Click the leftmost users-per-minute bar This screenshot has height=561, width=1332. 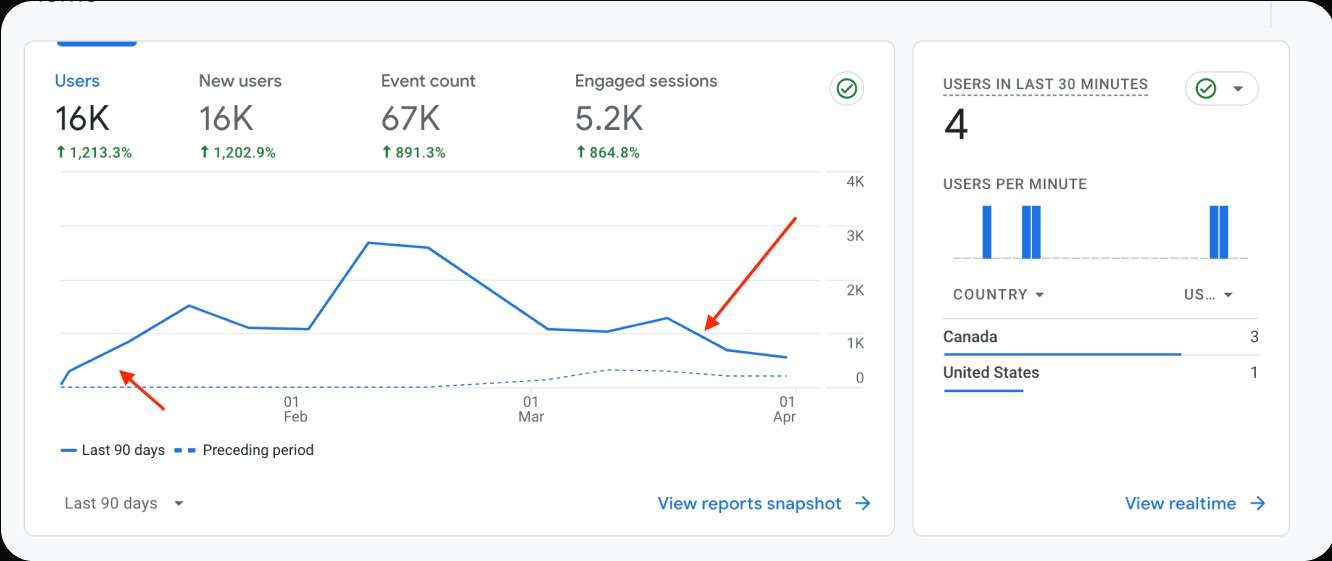coord(987,232)
